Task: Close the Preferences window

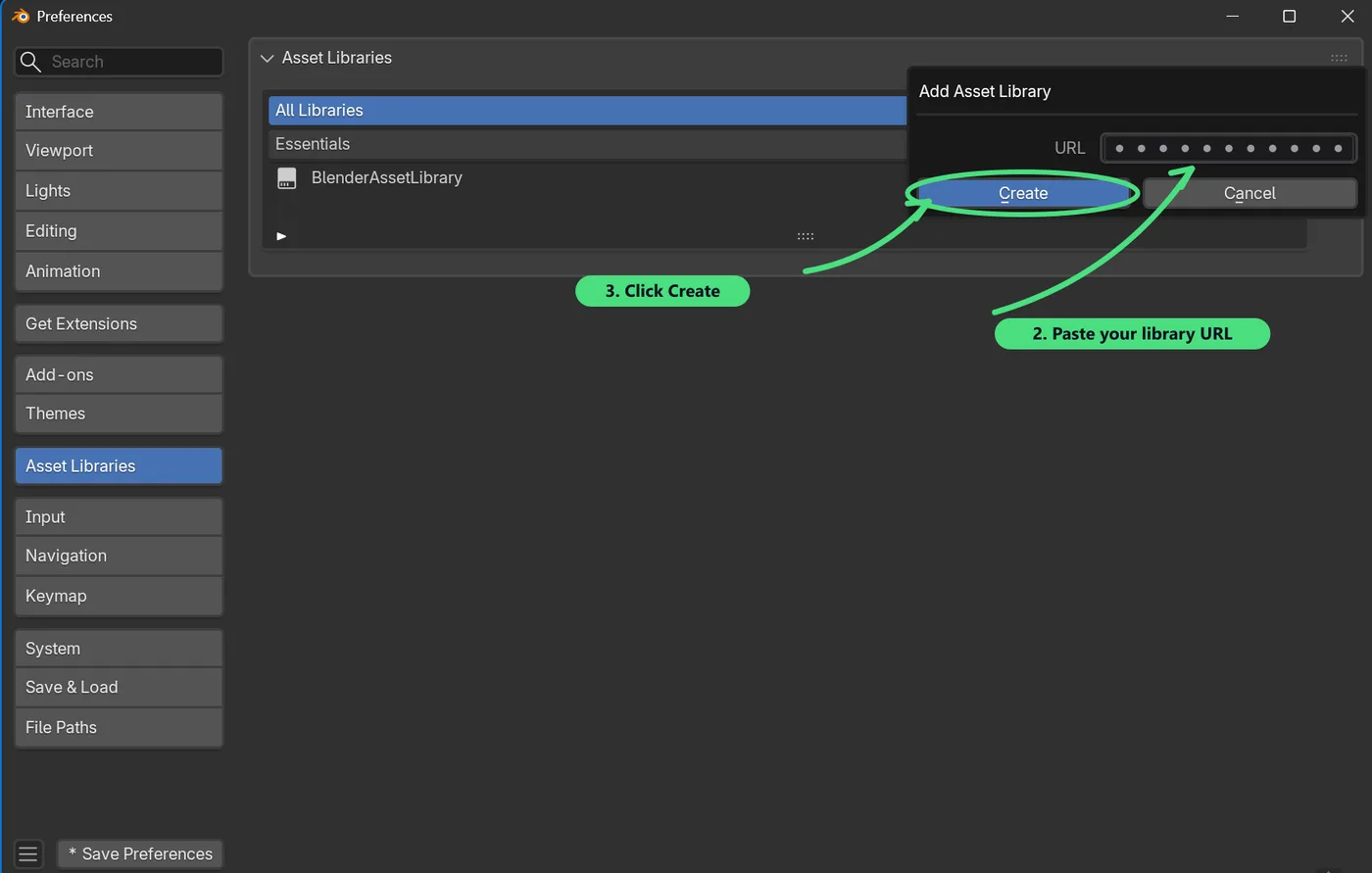Action: coord(1347,16)
